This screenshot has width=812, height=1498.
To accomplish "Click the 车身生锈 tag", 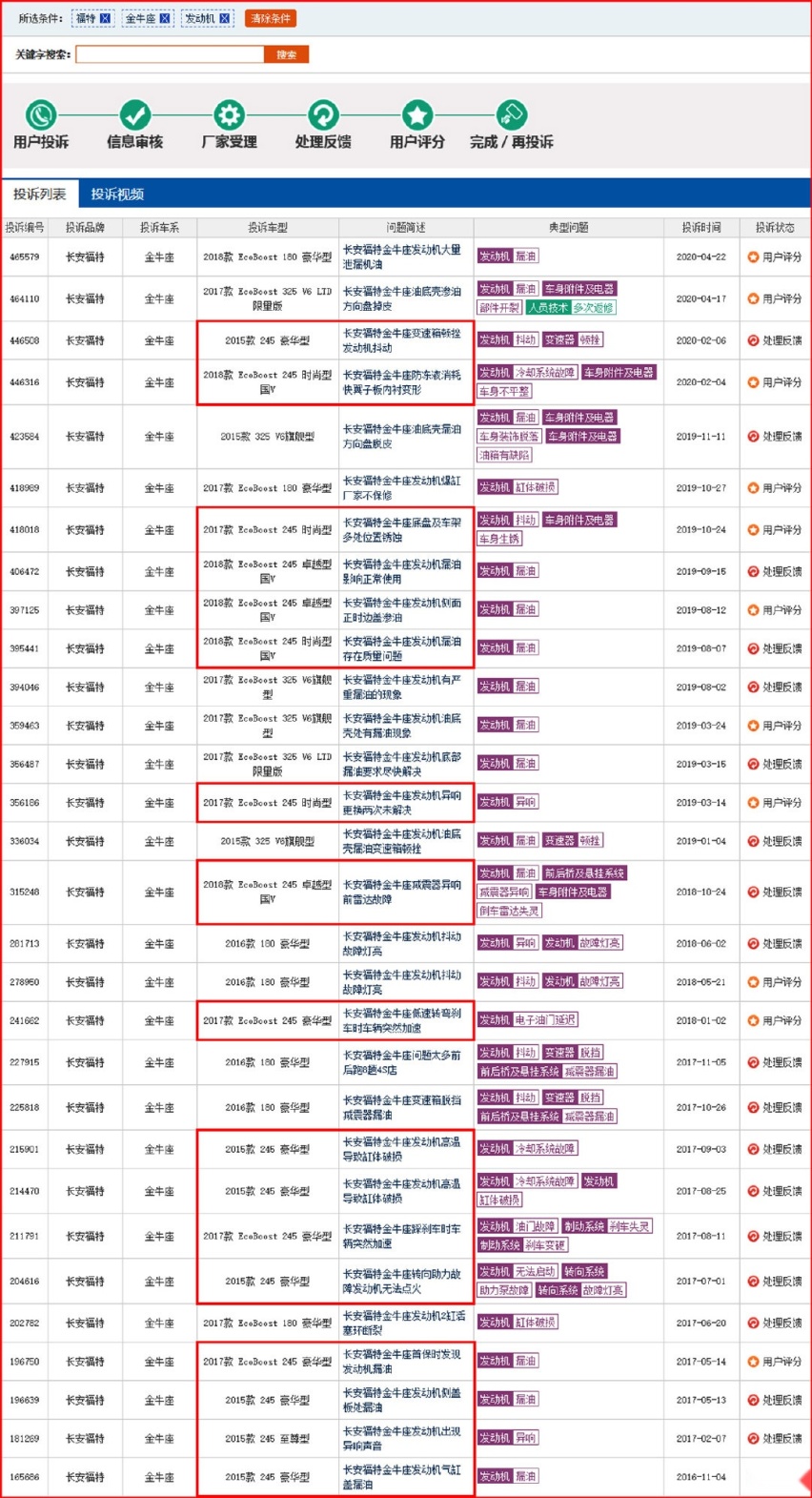I will [500, 540].
